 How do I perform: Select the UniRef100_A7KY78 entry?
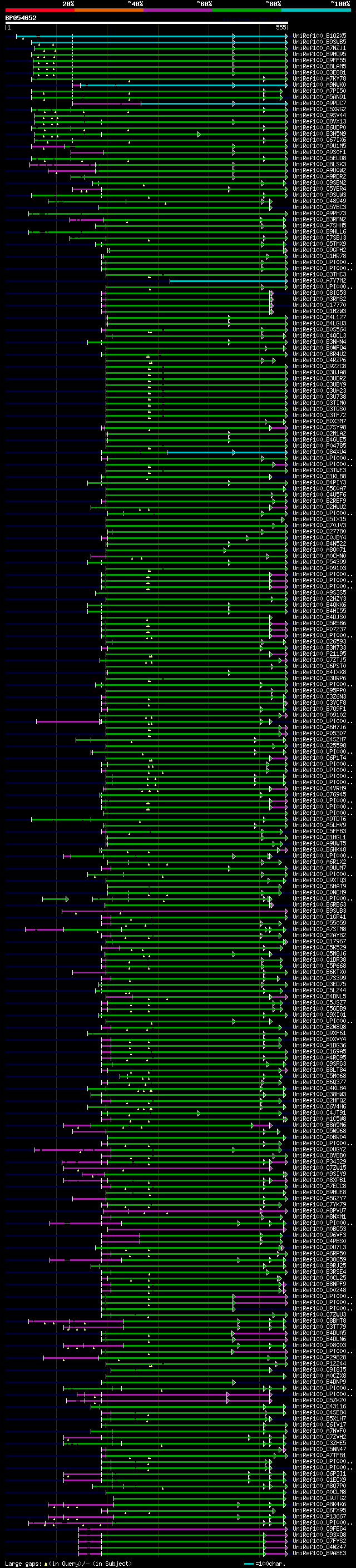(x=319, y=78)
